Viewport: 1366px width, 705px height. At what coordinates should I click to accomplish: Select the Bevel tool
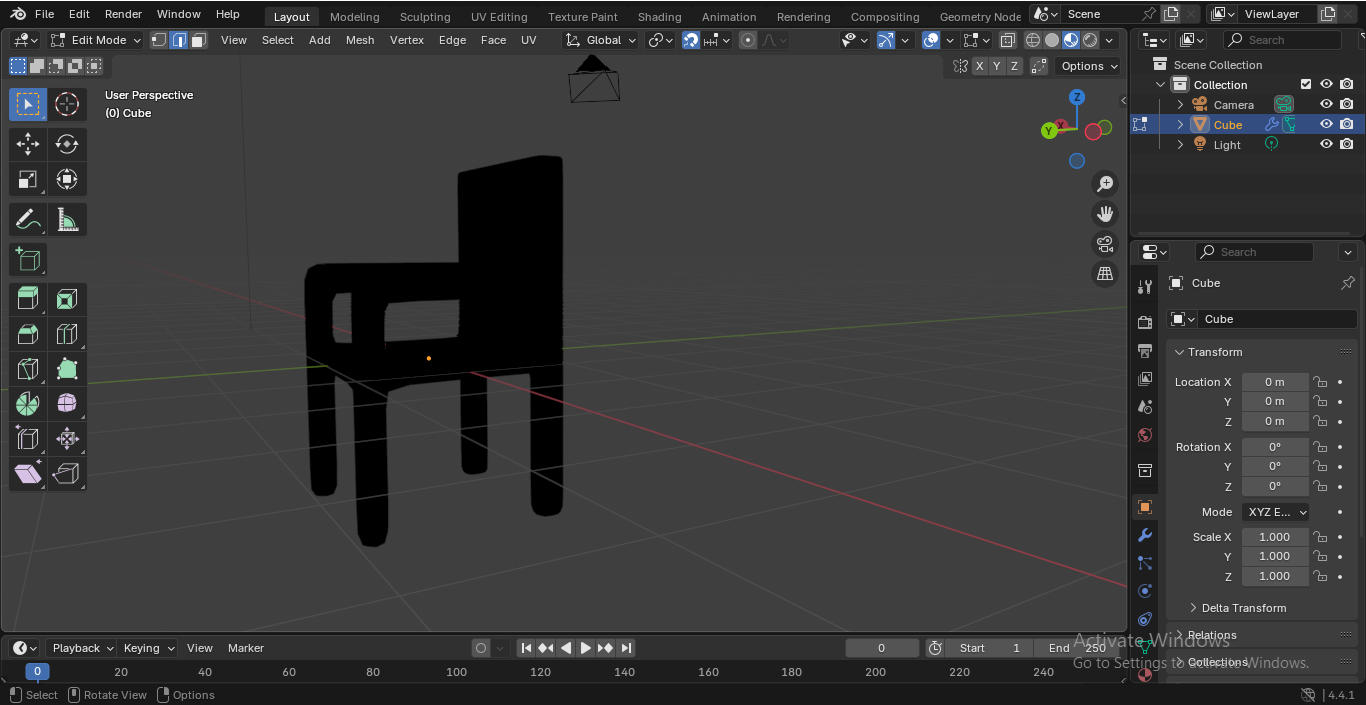coord(28,334)
